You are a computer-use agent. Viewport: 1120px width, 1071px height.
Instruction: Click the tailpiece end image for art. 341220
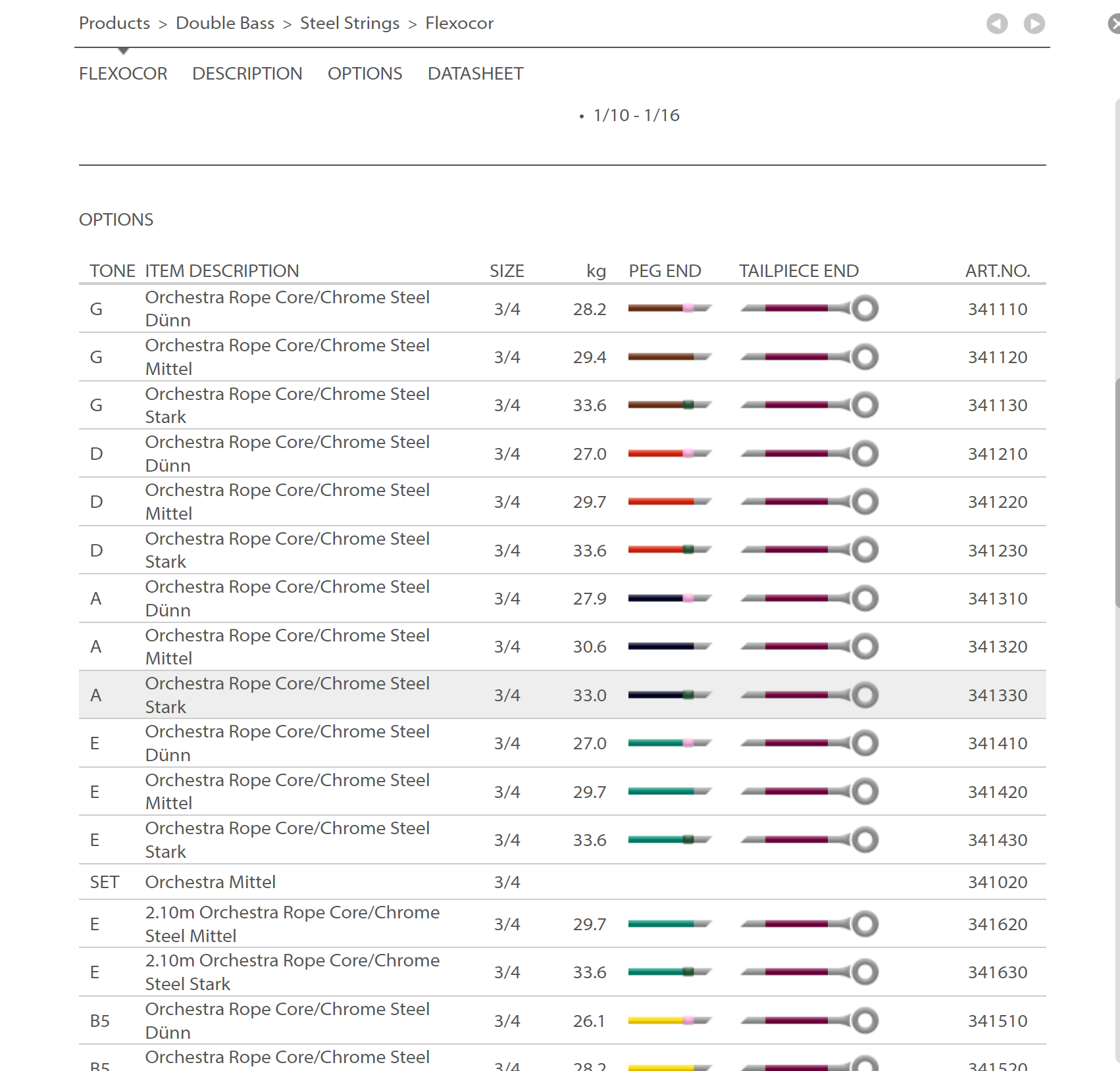(x=809, y=501)
